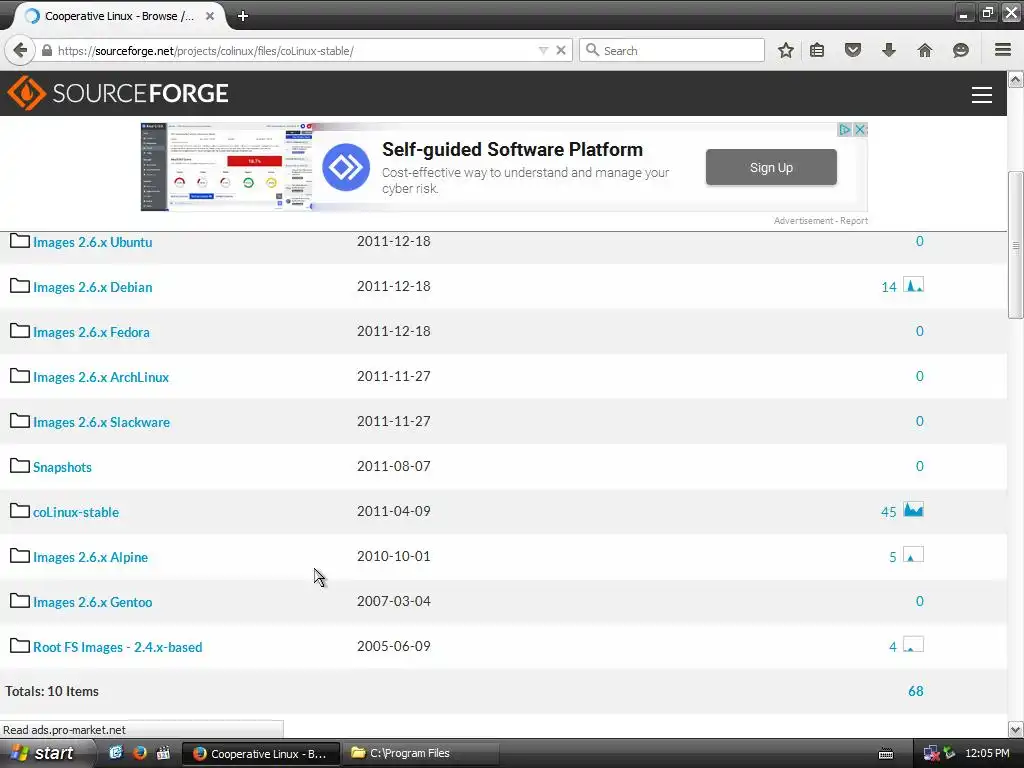
Task: Open Images 2.6.x Slackware folder
Action: pos(102,423)
